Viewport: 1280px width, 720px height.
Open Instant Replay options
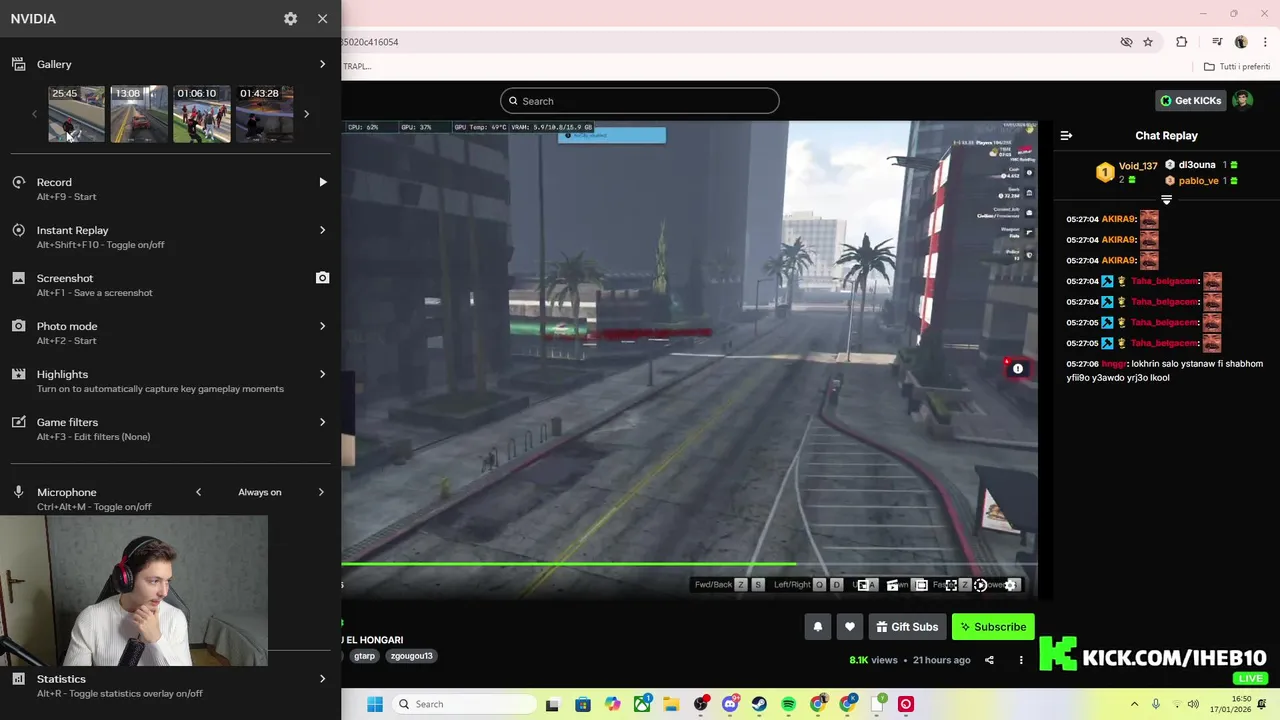(170, 237)
